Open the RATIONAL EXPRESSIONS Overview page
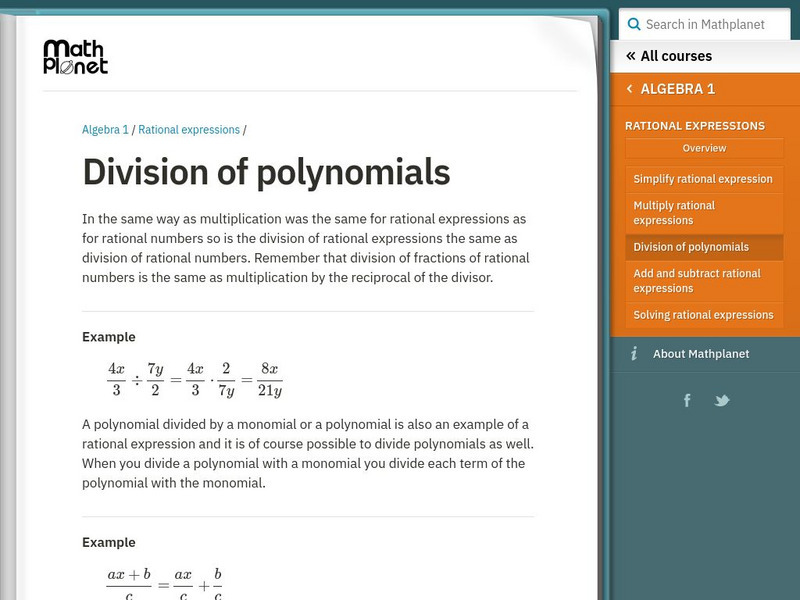Screen dimensions: 800x600 point(704,148)
